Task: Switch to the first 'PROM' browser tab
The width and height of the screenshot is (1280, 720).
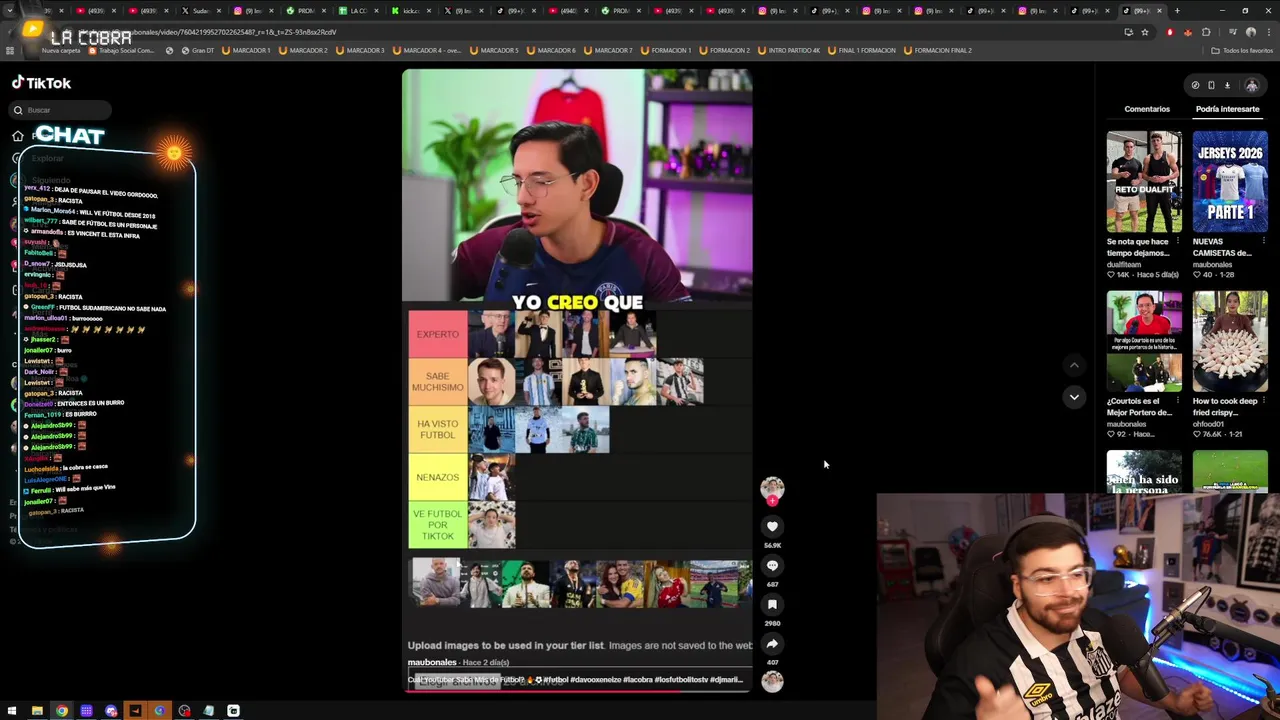Action: 305,11
